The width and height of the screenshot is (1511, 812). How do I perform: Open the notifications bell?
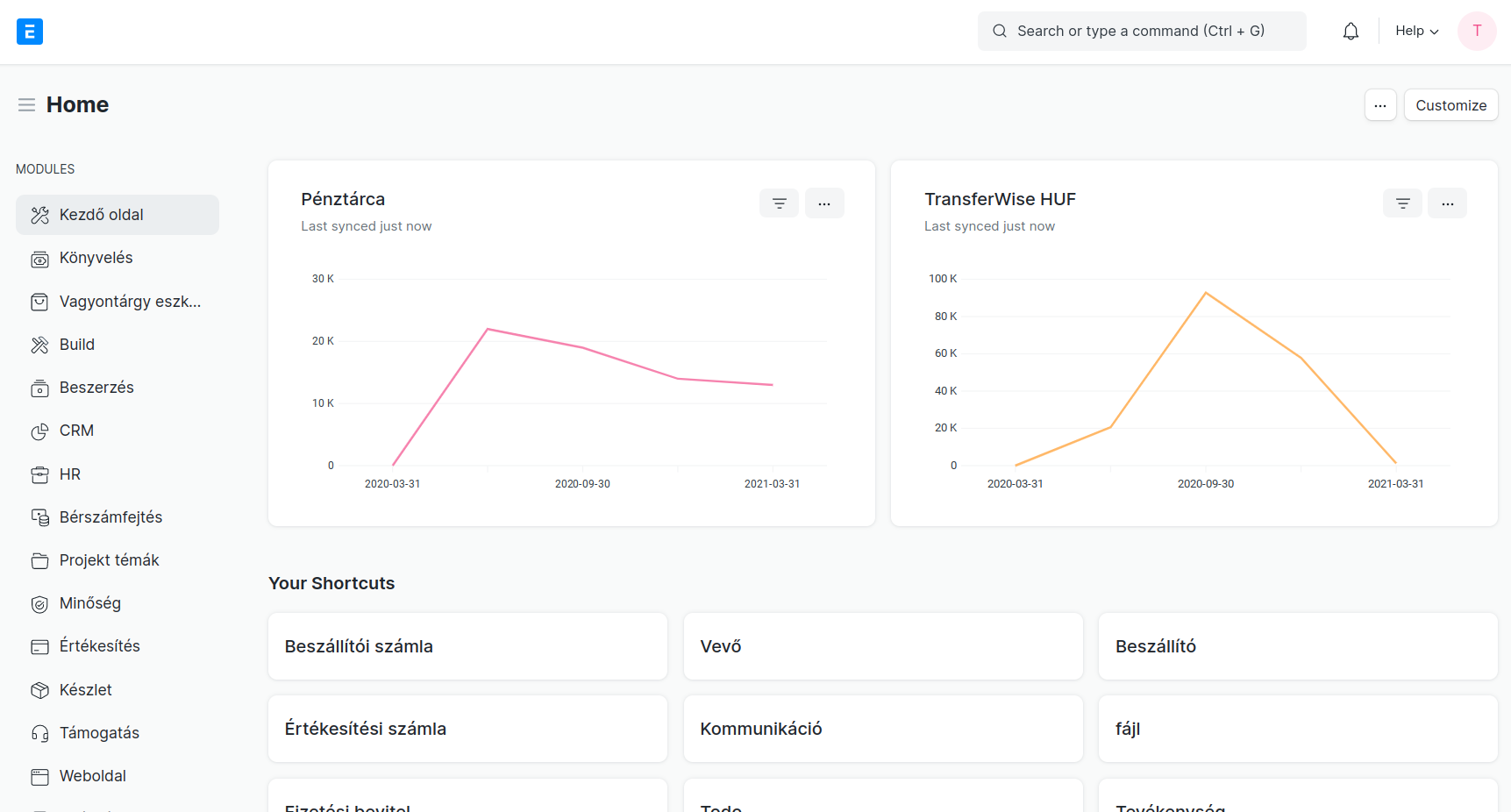pos(1351,32)
